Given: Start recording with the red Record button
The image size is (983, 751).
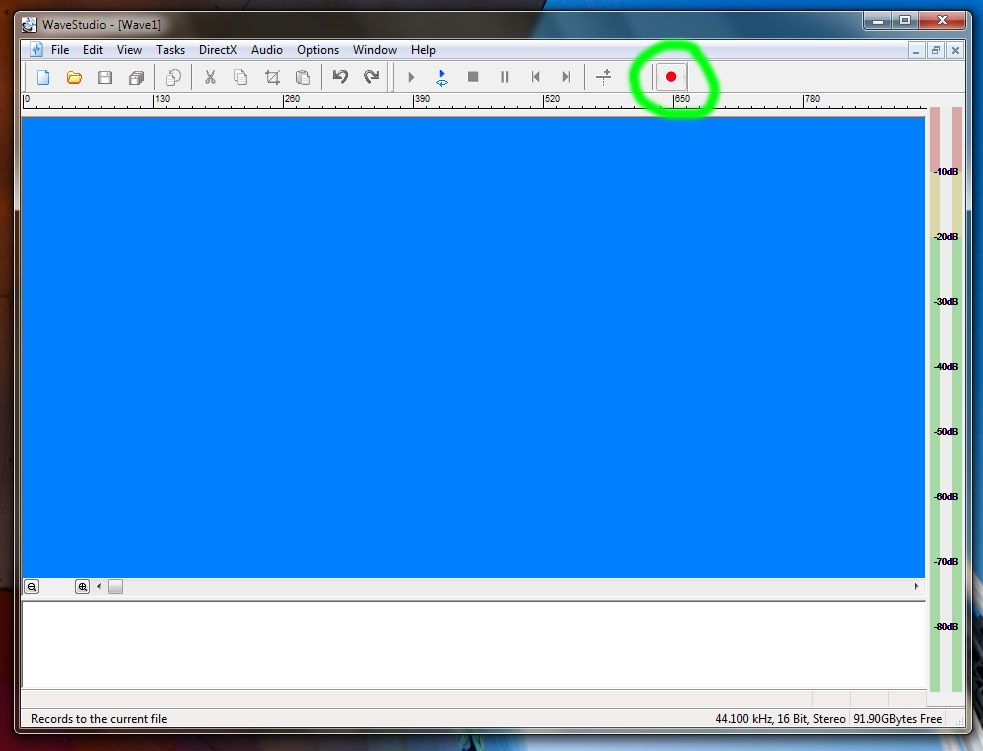Looking at the screenshot, I should click(671, 77).
